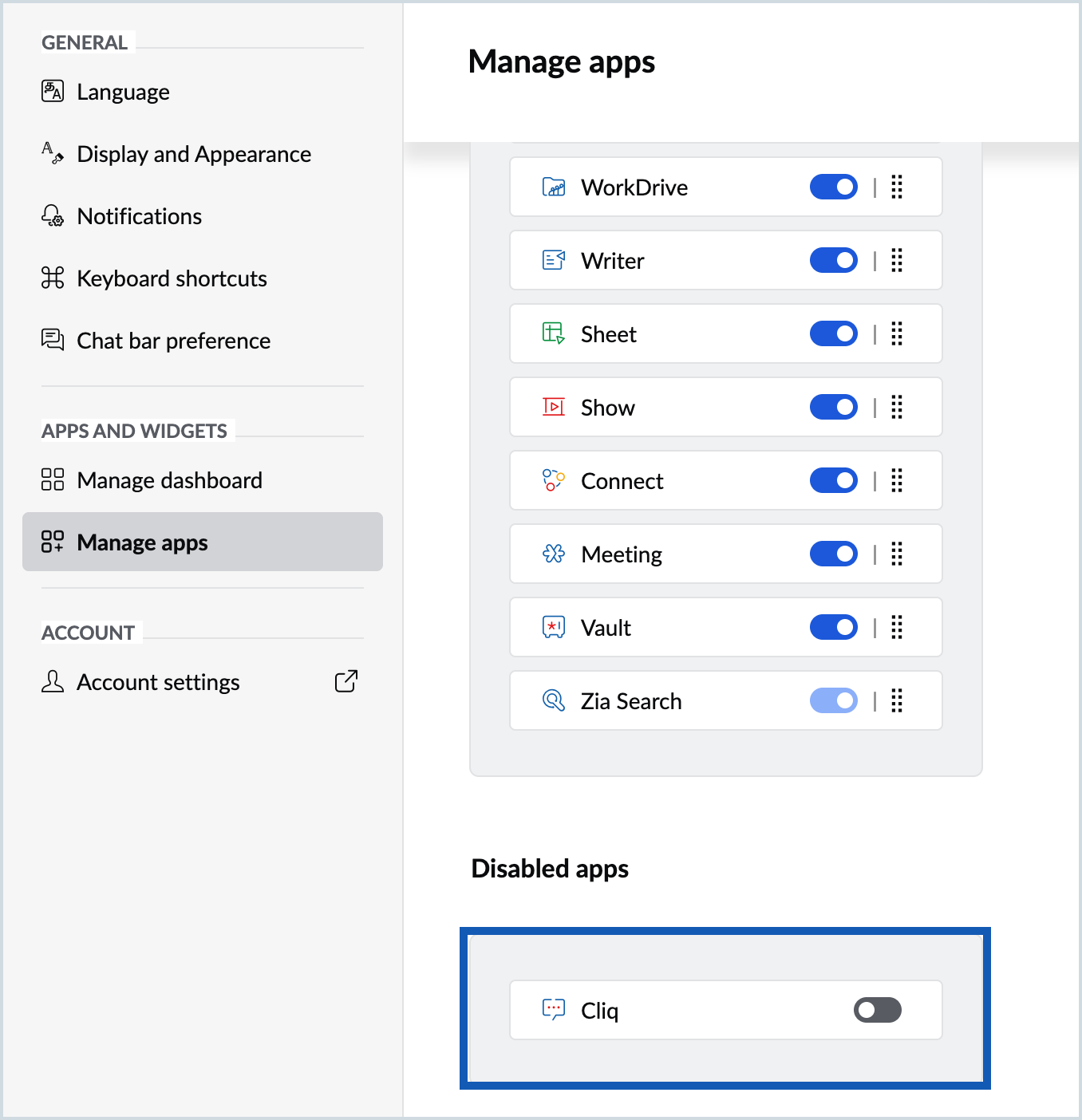1082x1120 pixels.
Task: Toggle the Zia Search switch
Action: pos(834,700)
